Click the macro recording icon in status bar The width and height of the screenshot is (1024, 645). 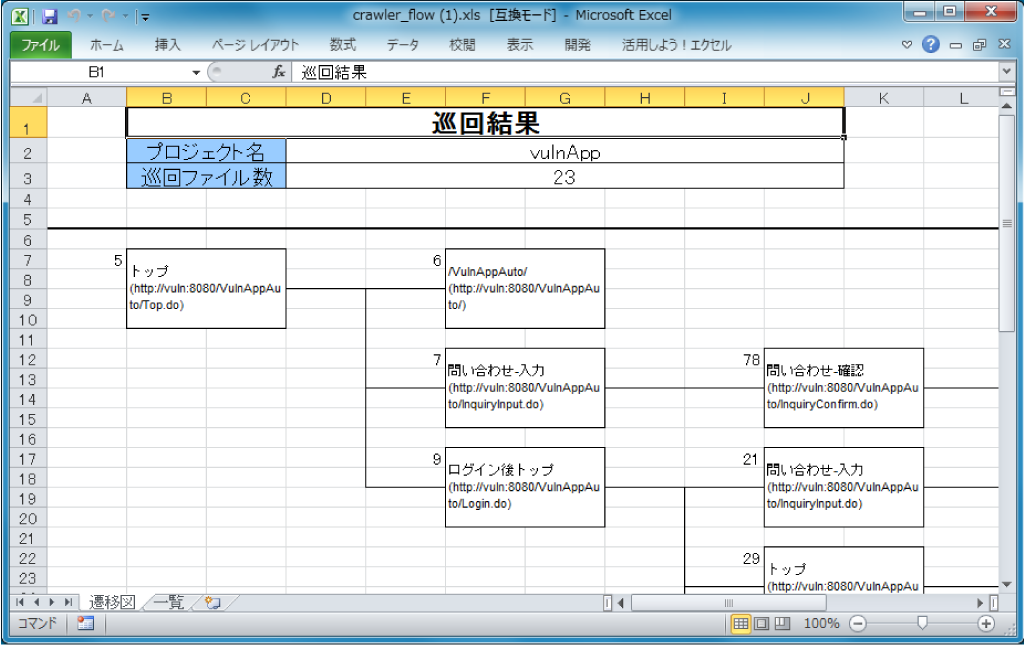(86, 623)
